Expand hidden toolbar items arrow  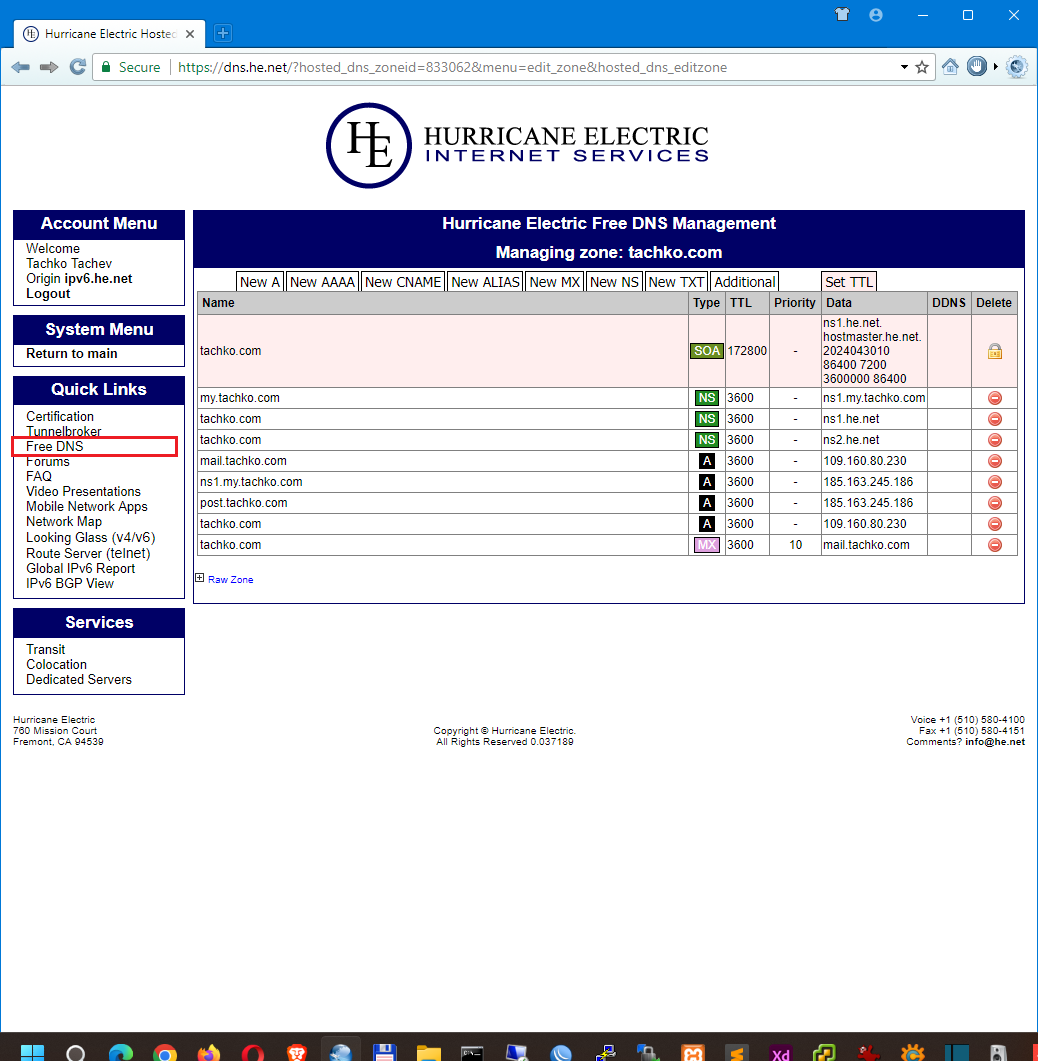995,67
